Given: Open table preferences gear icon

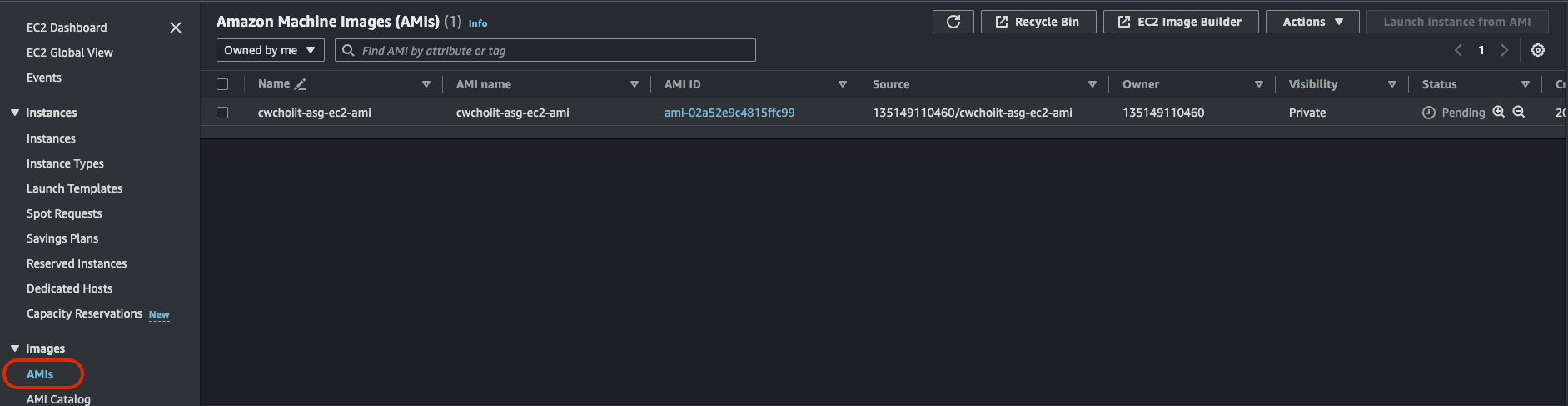Looking at the screenshot, I should [1538, 50].
